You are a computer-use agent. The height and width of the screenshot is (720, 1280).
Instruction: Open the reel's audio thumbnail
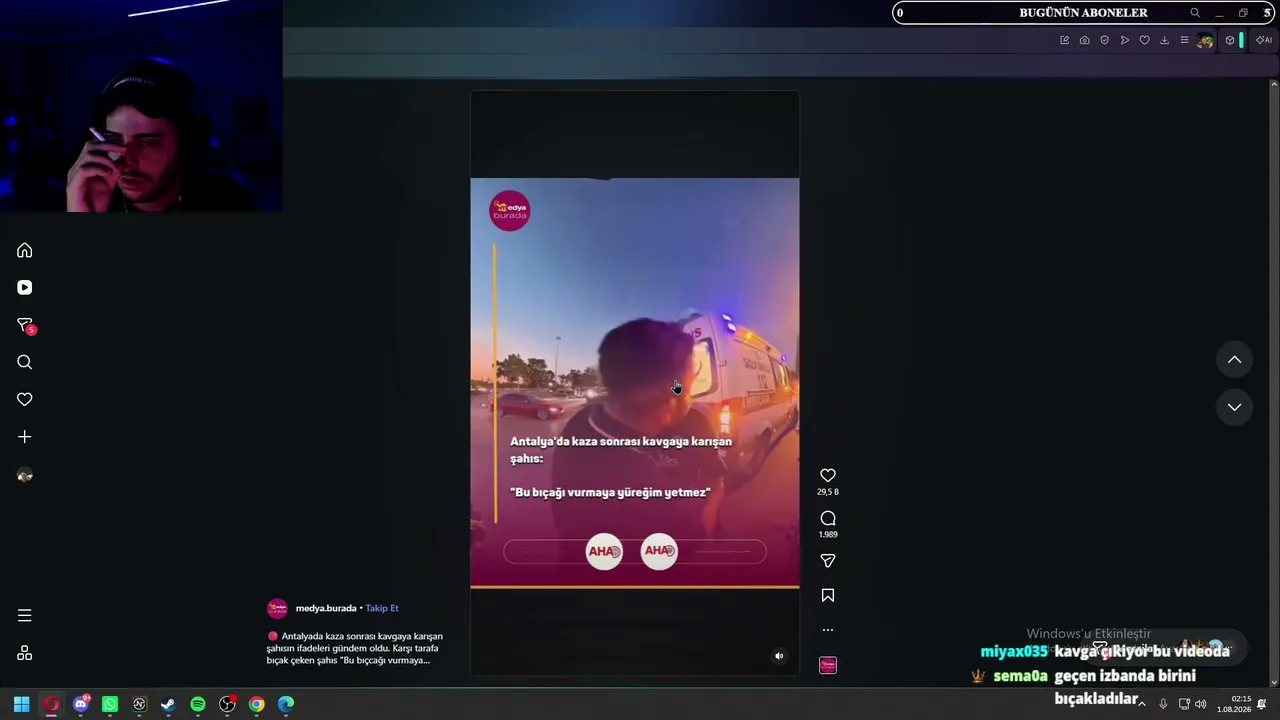[828, 665]
